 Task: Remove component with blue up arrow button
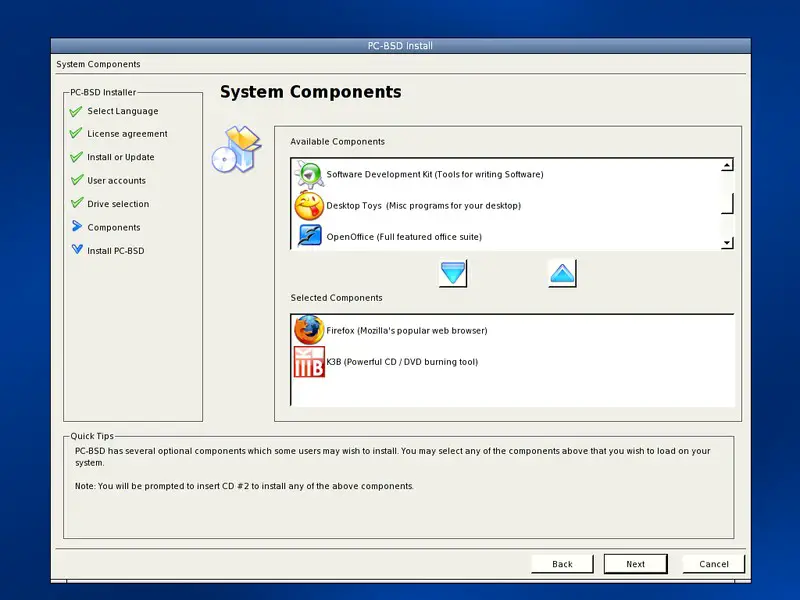562,273
